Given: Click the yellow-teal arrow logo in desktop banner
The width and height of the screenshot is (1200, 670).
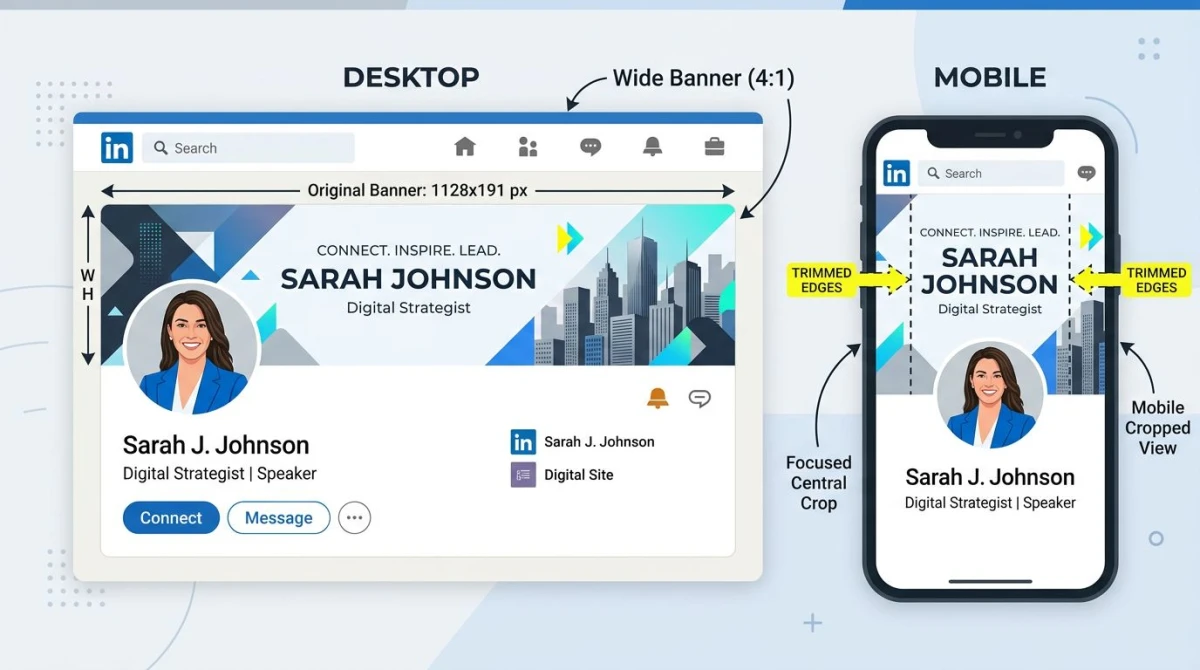Looking at the screenshot, I should point(570,238).
